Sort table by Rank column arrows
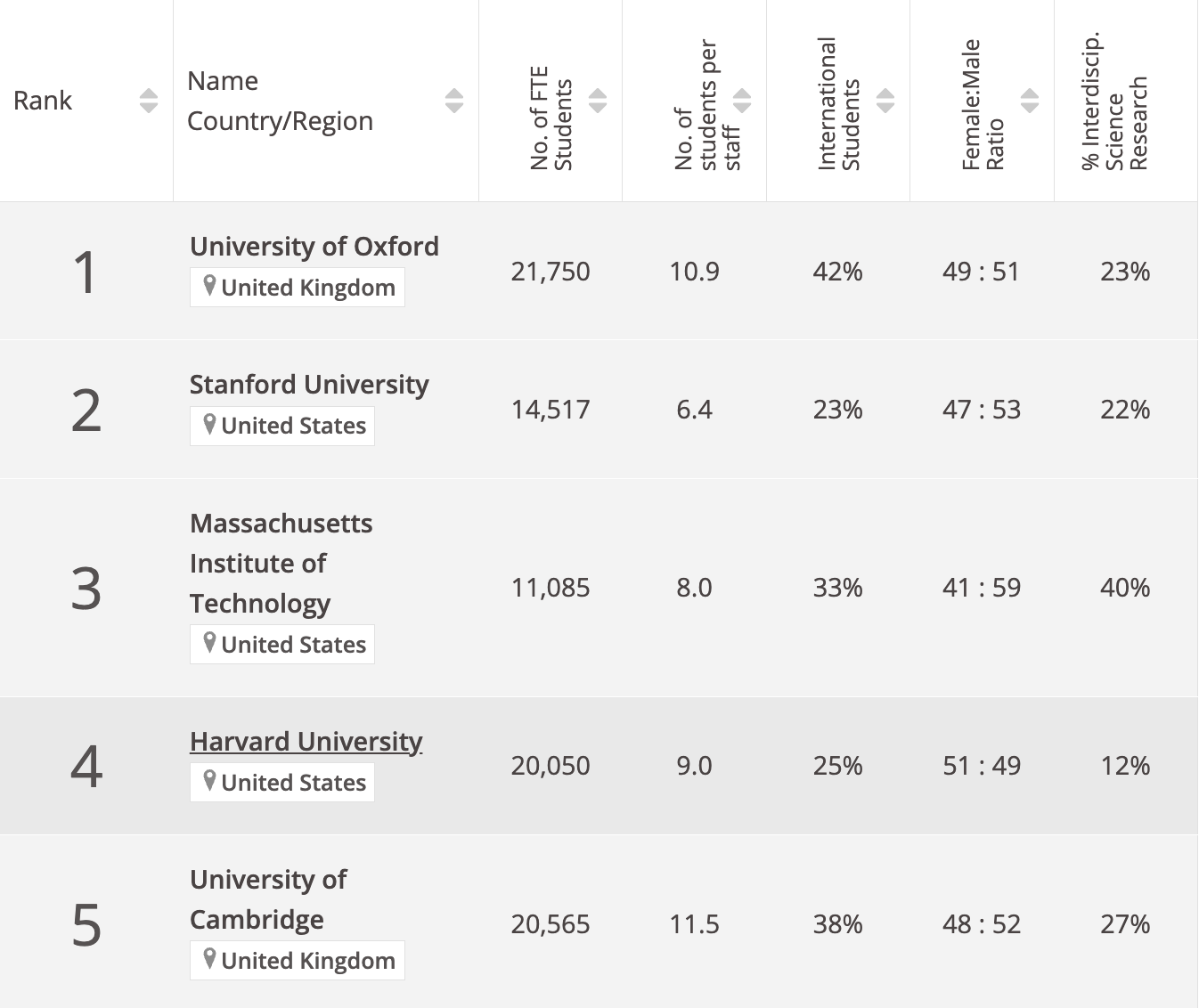1199x1008 pixels. 149,101
